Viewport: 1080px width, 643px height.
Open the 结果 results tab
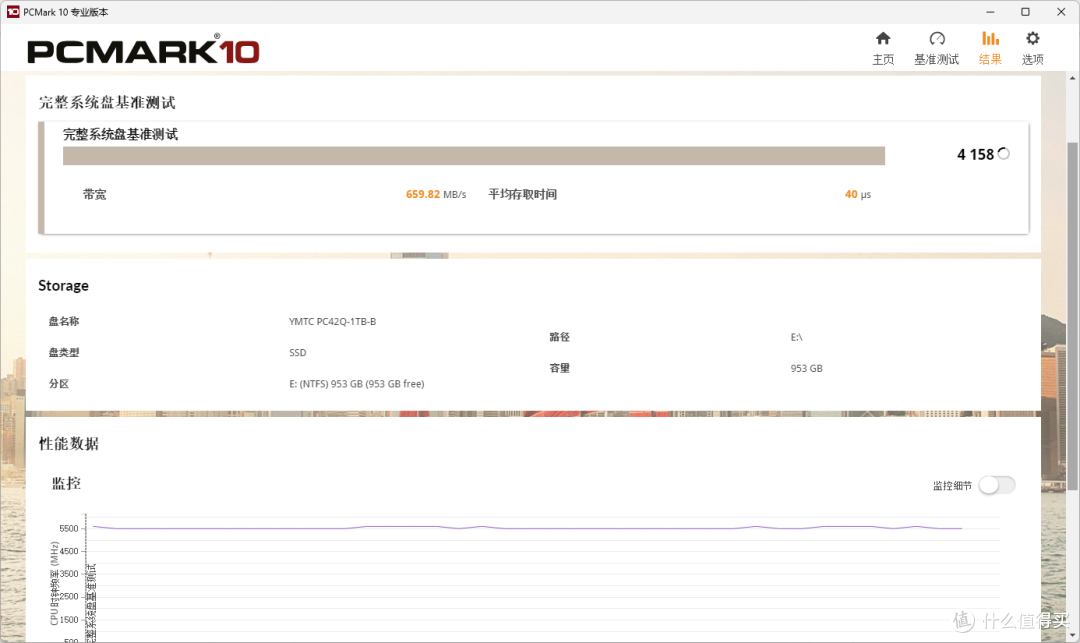(x=990, y=48)
